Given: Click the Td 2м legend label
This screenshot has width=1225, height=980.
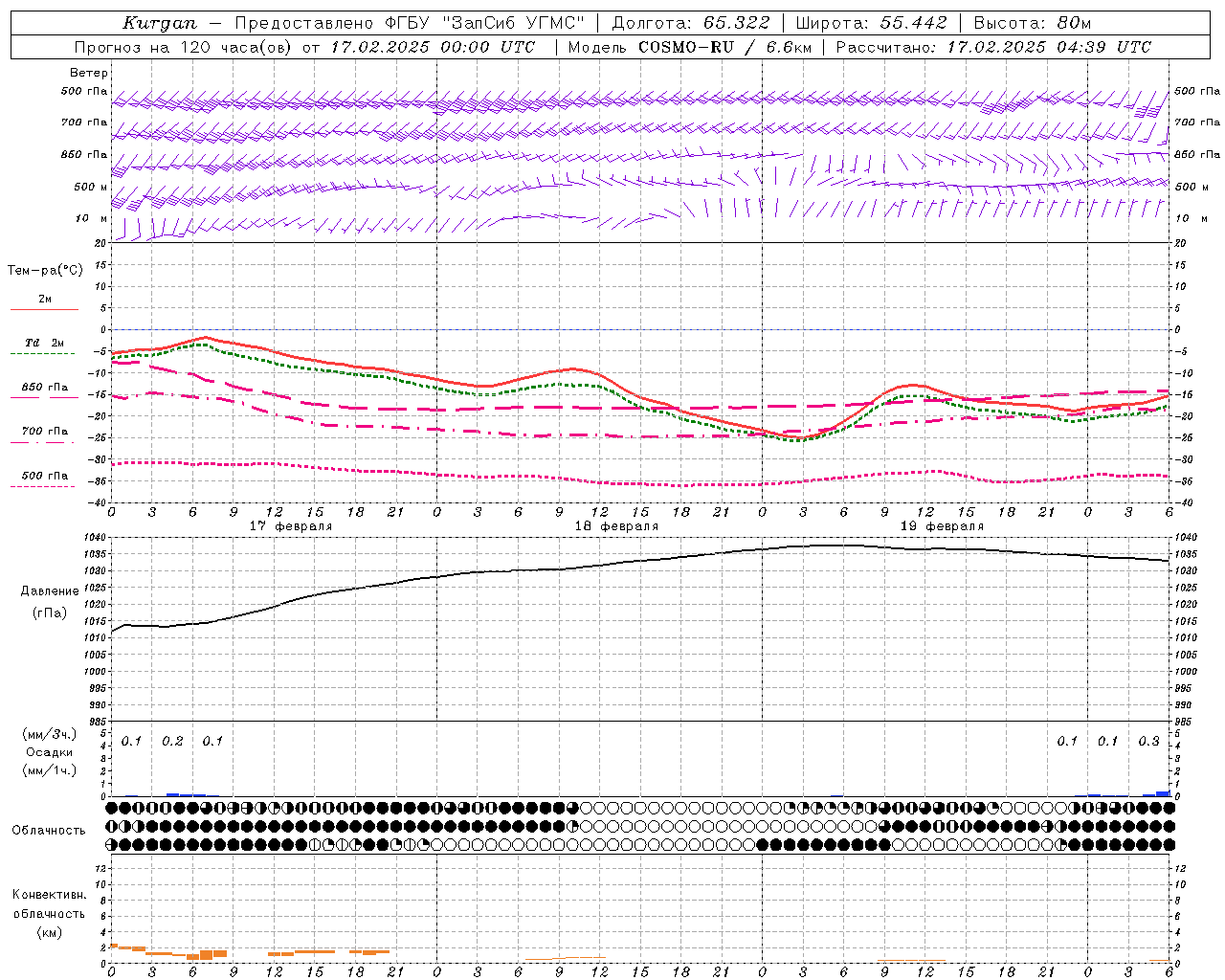Looking at the screenshot, I should 44,343.
